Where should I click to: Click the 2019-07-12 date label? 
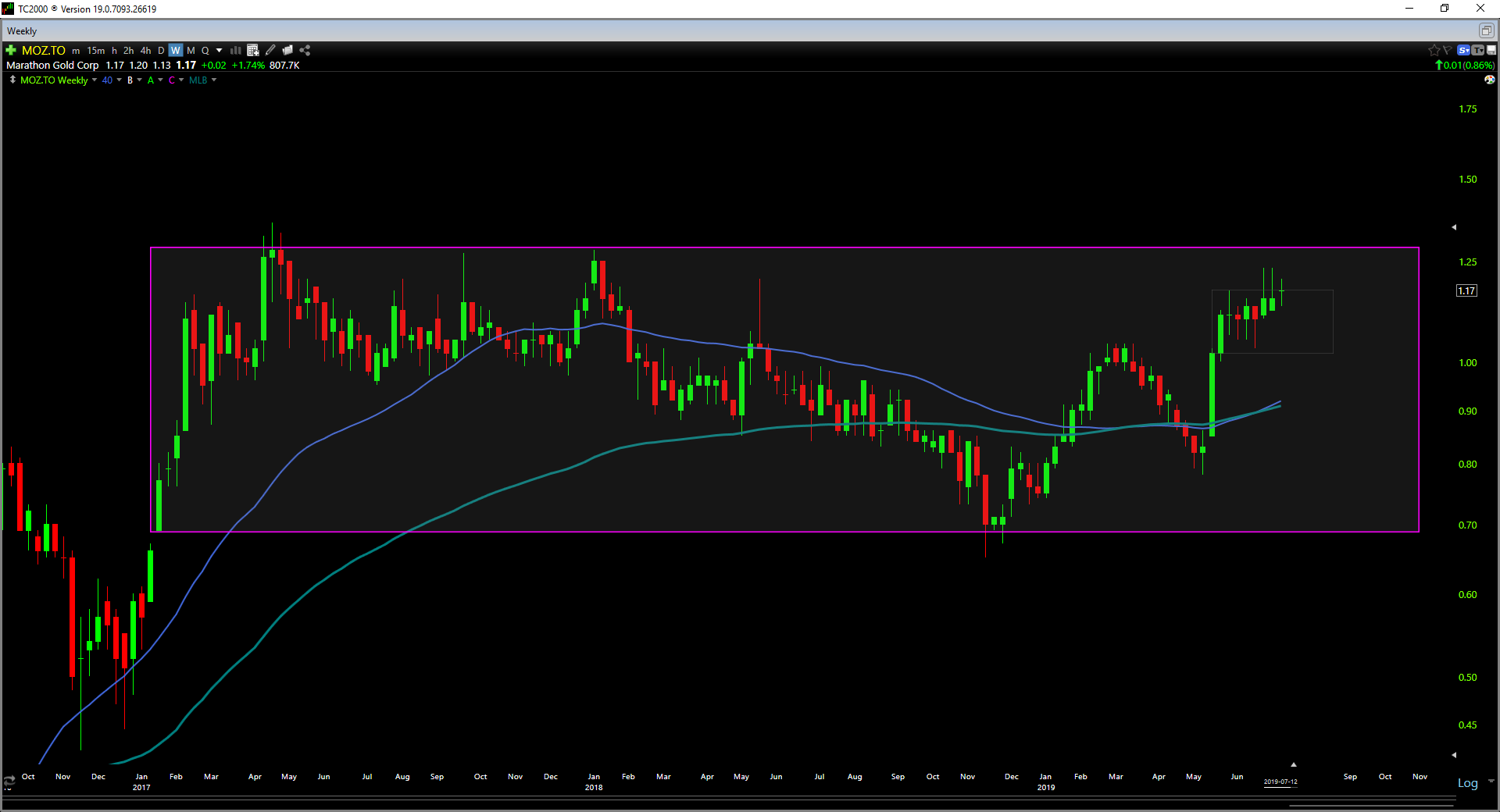pyautogui.click(x=1280, y=782)
